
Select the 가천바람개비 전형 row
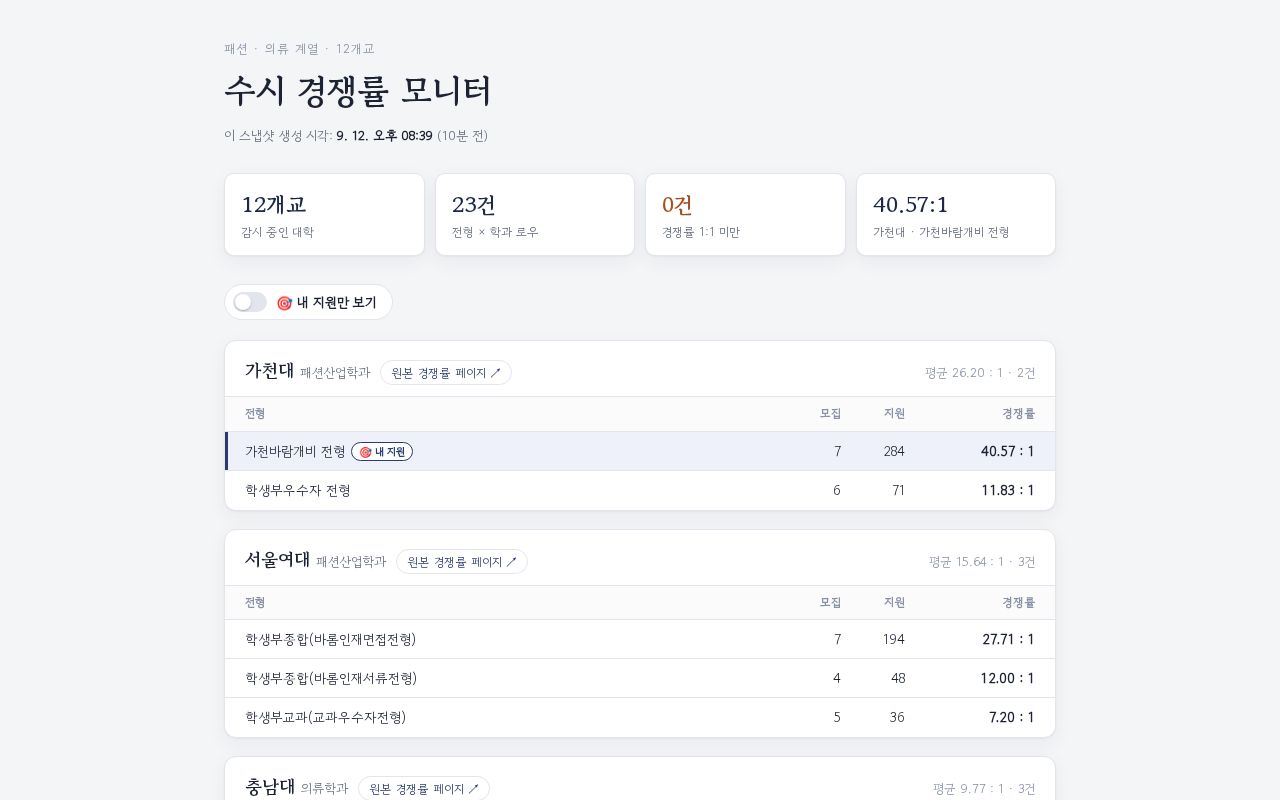pyautogui.click(x=640, y=451)
